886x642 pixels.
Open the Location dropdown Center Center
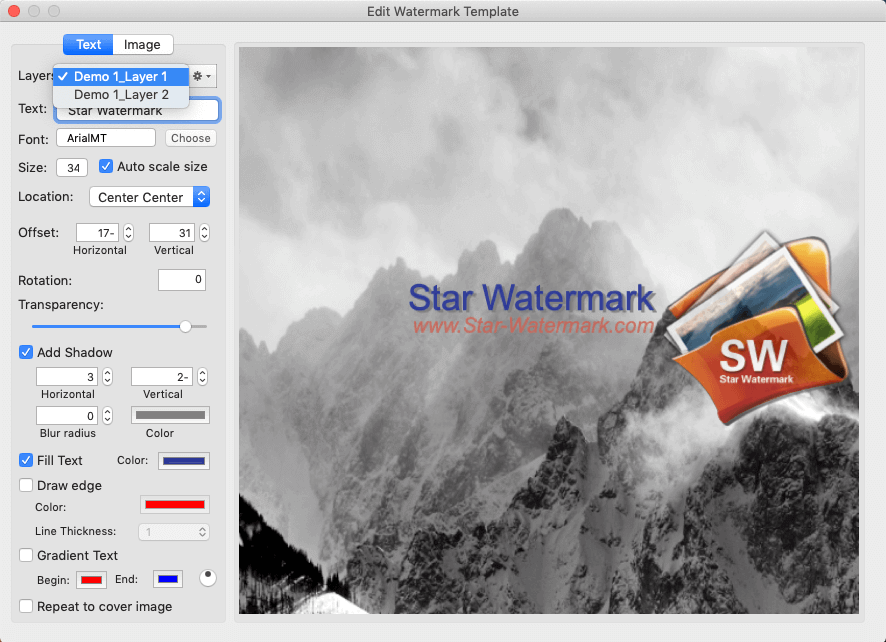(x=150, y=197)
